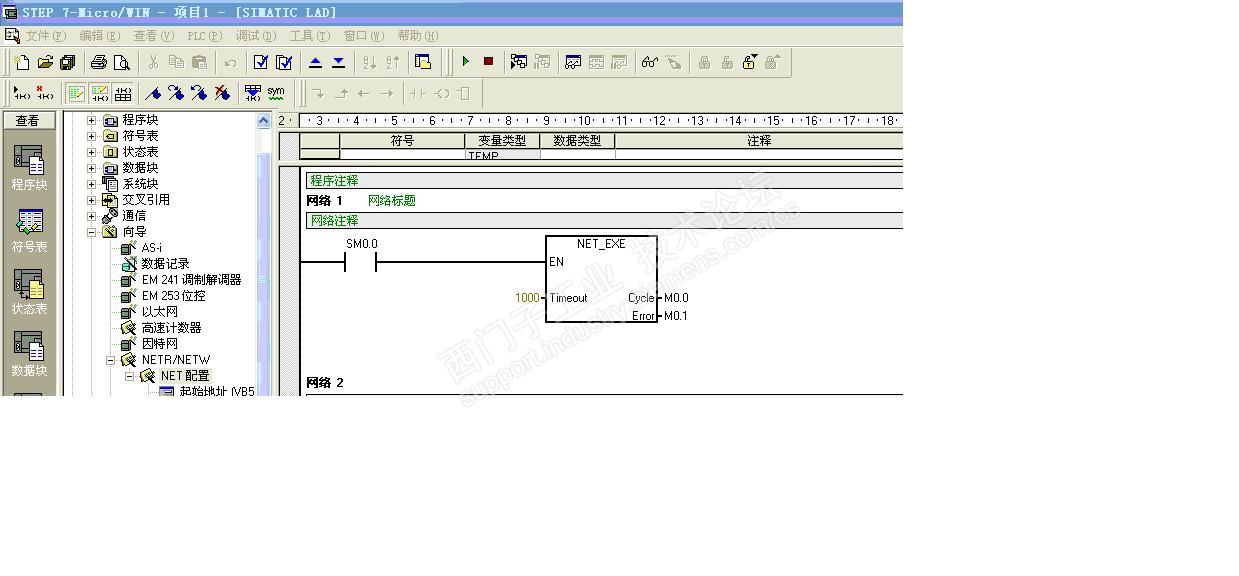Save the project with the diskette icon
This screenshot has height=576, width=1239.
(68, 62)
